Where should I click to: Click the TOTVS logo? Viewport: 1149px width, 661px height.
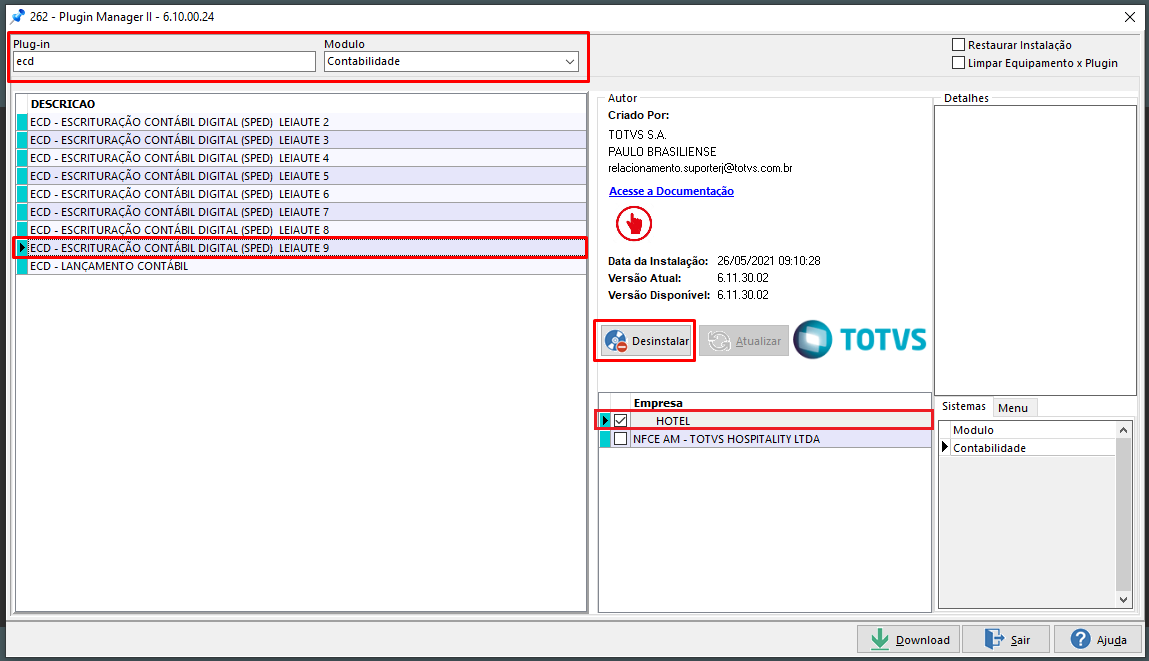[860, 339]
